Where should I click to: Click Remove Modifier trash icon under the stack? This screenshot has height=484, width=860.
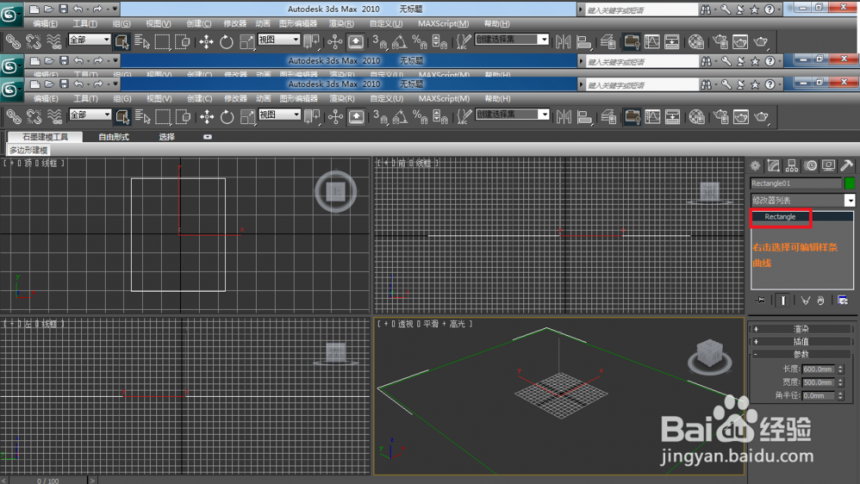821,300
